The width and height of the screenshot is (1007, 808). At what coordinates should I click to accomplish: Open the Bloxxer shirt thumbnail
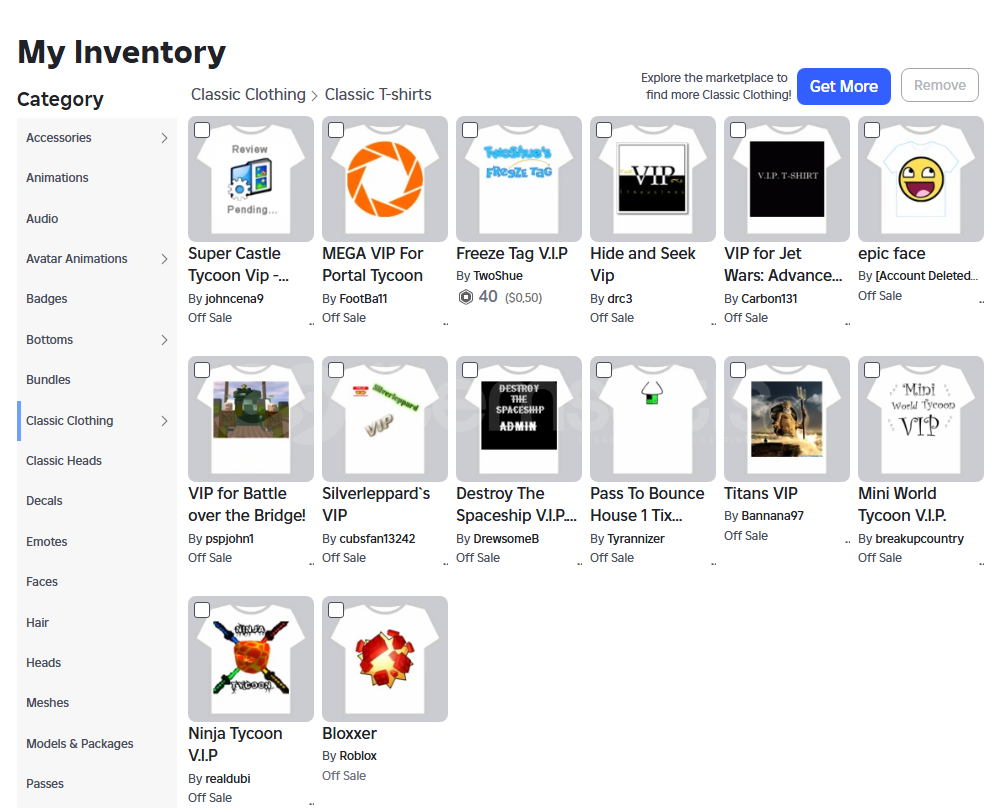point(385,659)
